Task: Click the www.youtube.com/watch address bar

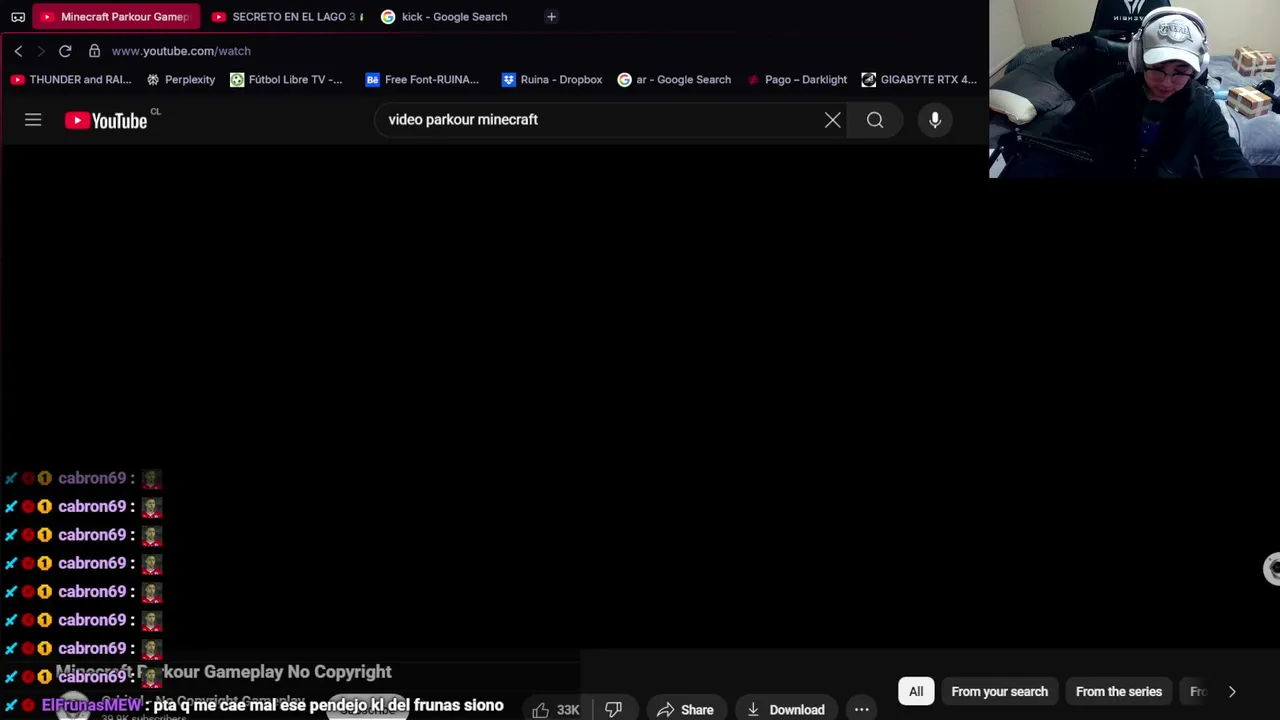Action: tap(181, 51)
